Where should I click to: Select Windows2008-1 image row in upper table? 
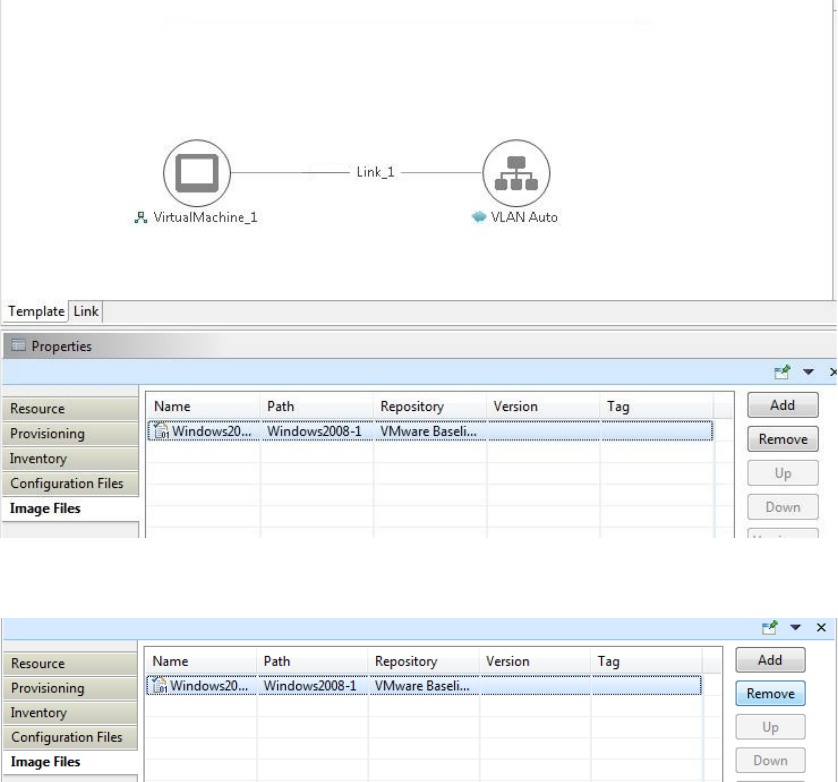[312, 432]
